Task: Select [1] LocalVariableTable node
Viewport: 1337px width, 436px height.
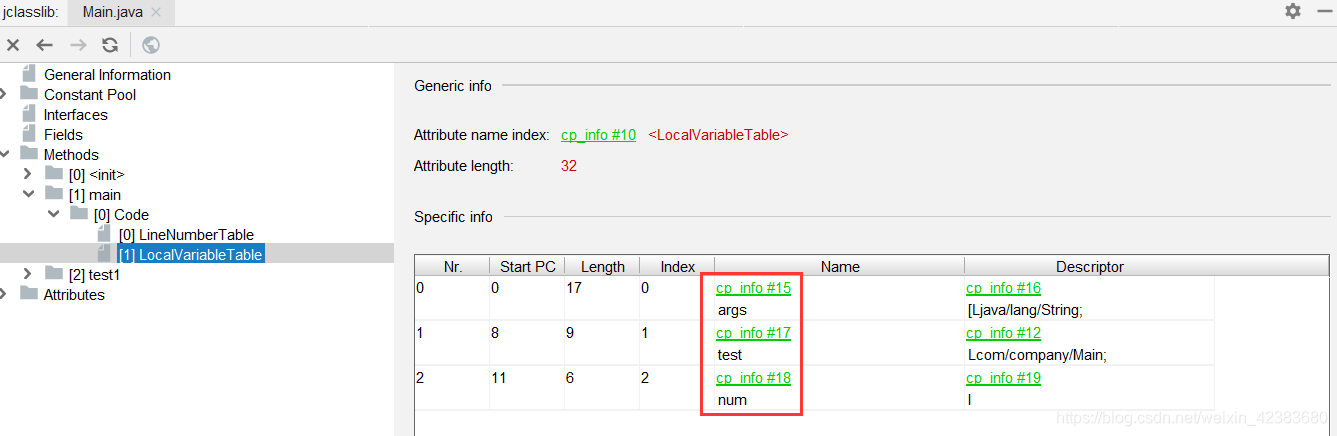Action: pyautogui.click(x=190, y=255)
